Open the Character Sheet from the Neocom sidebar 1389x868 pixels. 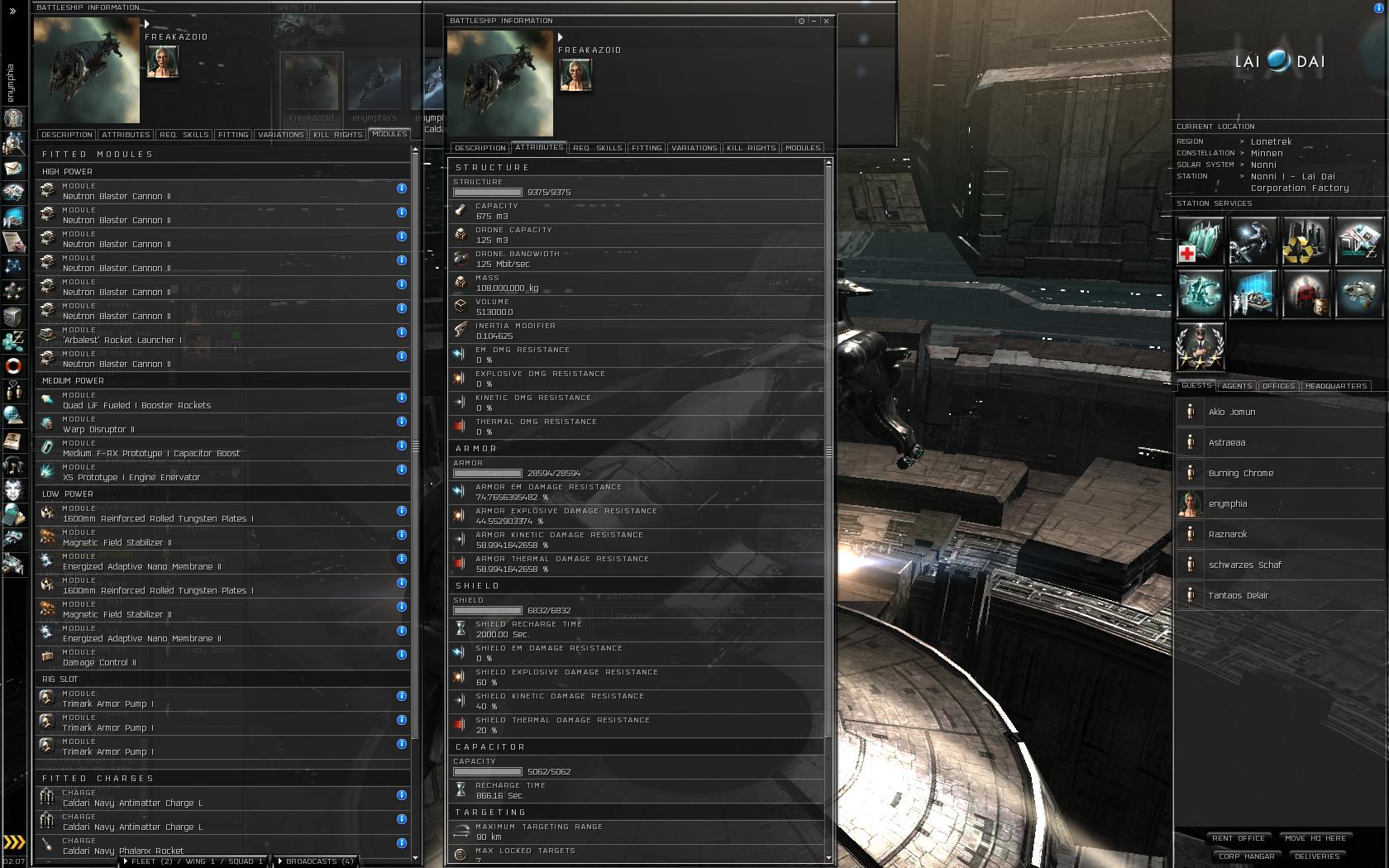point(13,118)
